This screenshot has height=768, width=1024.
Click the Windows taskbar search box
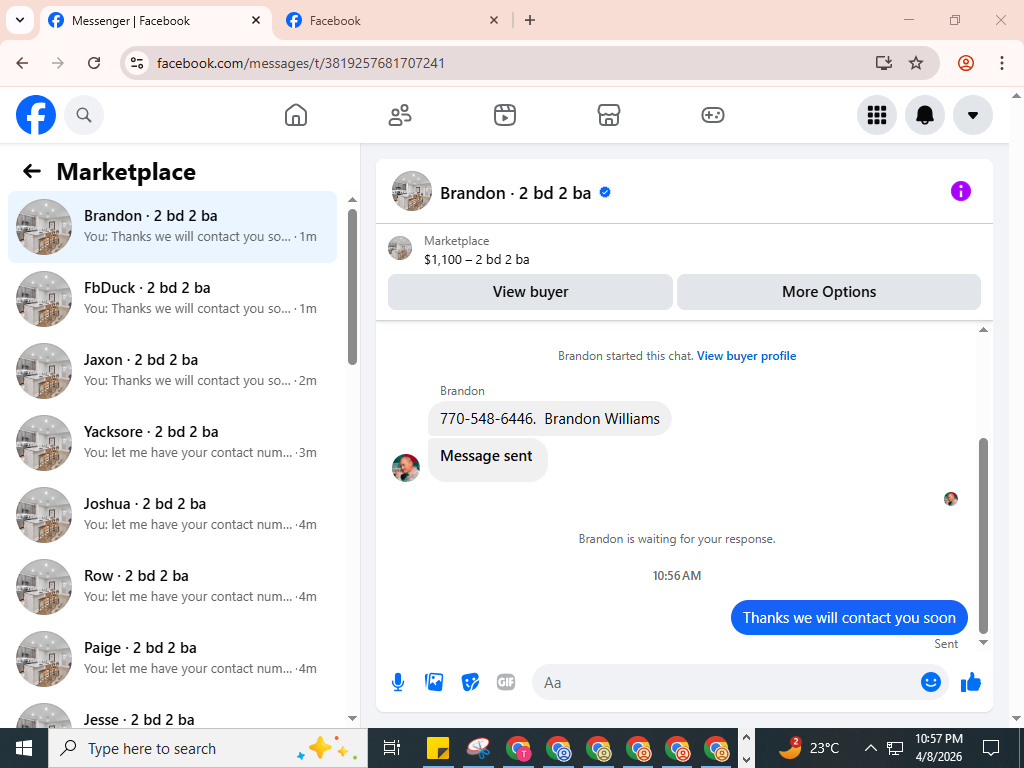(x=208, y=748)
